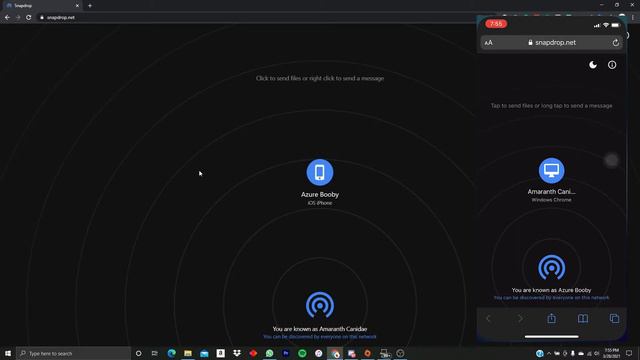Open Task View on the taskbar
Screen dimensions: 640x360
pos(155,353)
